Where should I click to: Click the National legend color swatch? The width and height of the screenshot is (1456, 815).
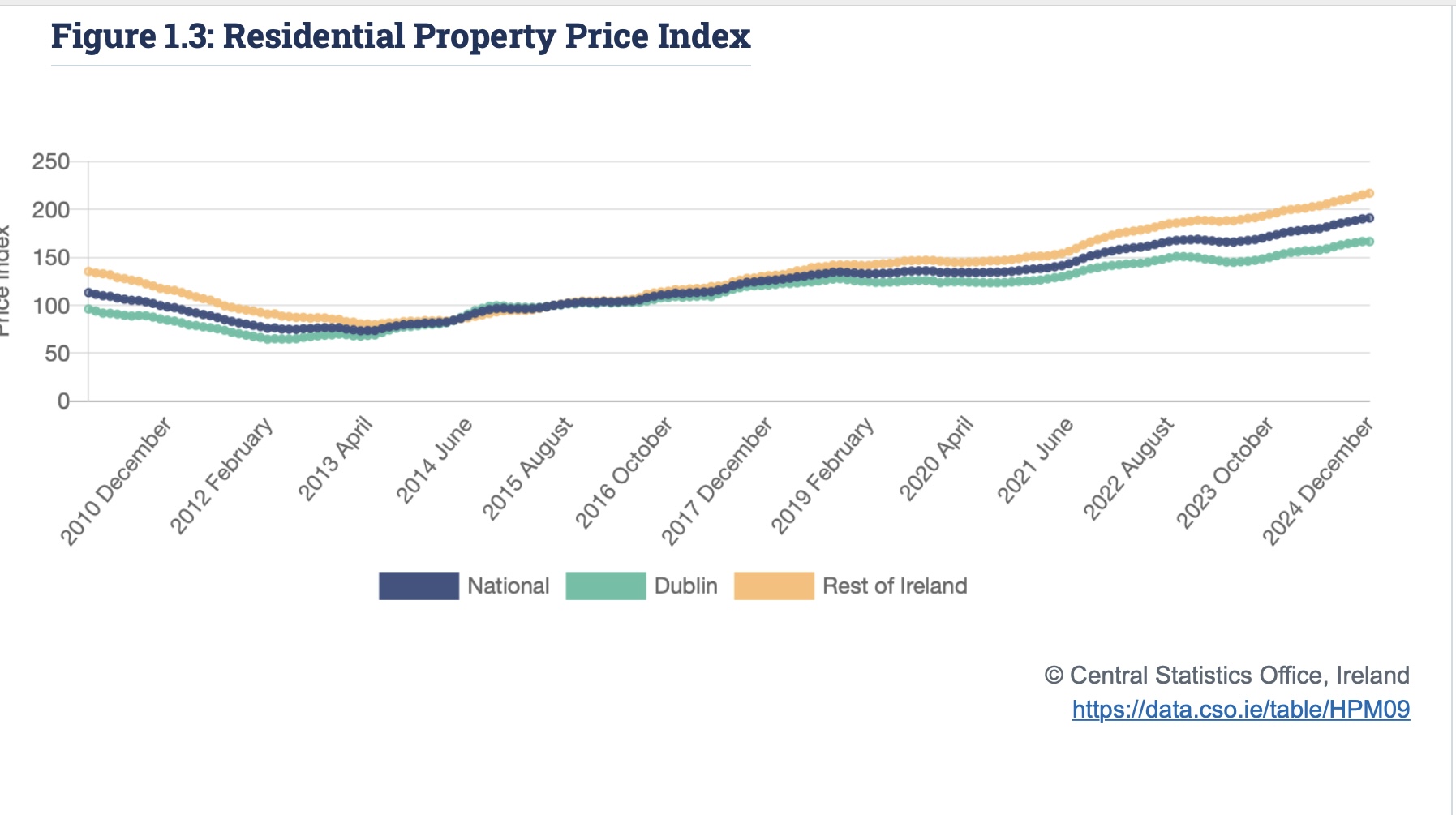[419, 586]
